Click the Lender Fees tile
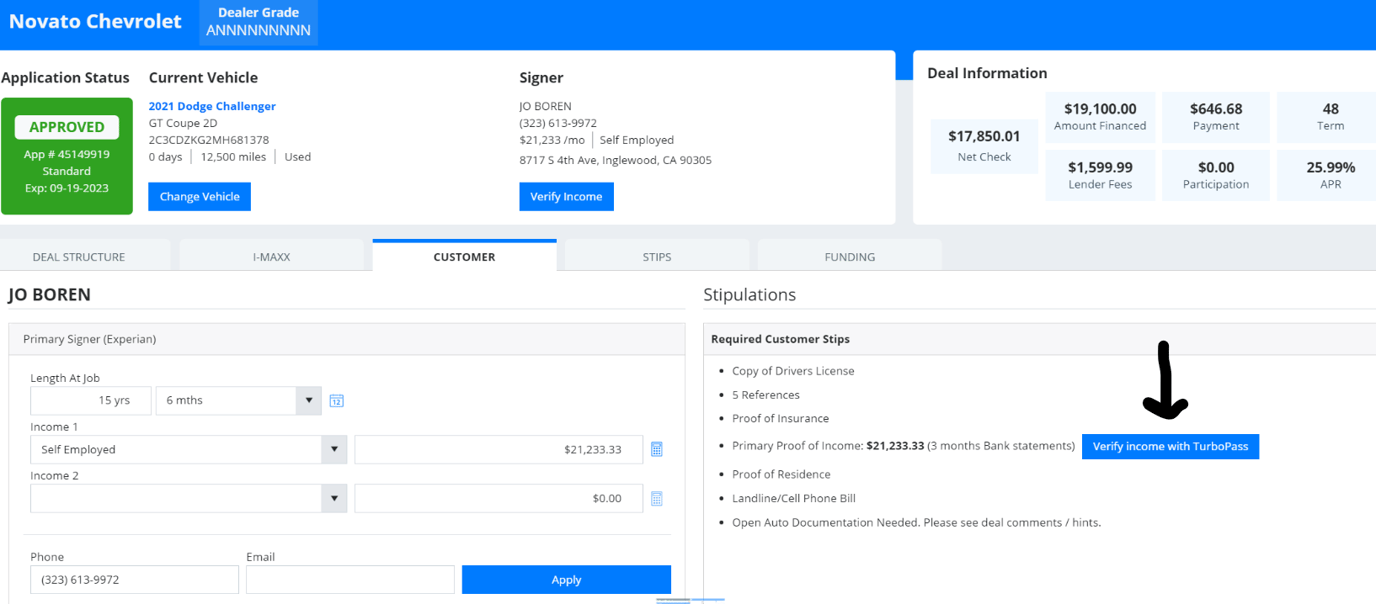Viewport: 1376px width, 604px height. [1100, 174]
